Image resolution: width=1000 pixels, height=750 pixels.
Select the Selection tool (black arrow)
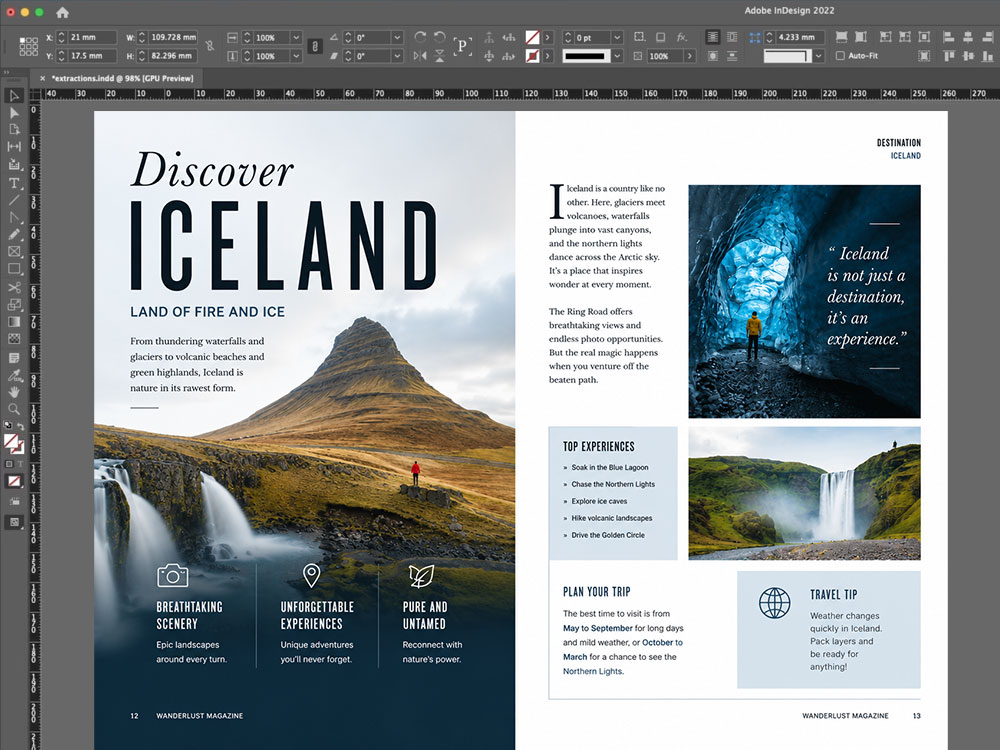click(14, 96)
